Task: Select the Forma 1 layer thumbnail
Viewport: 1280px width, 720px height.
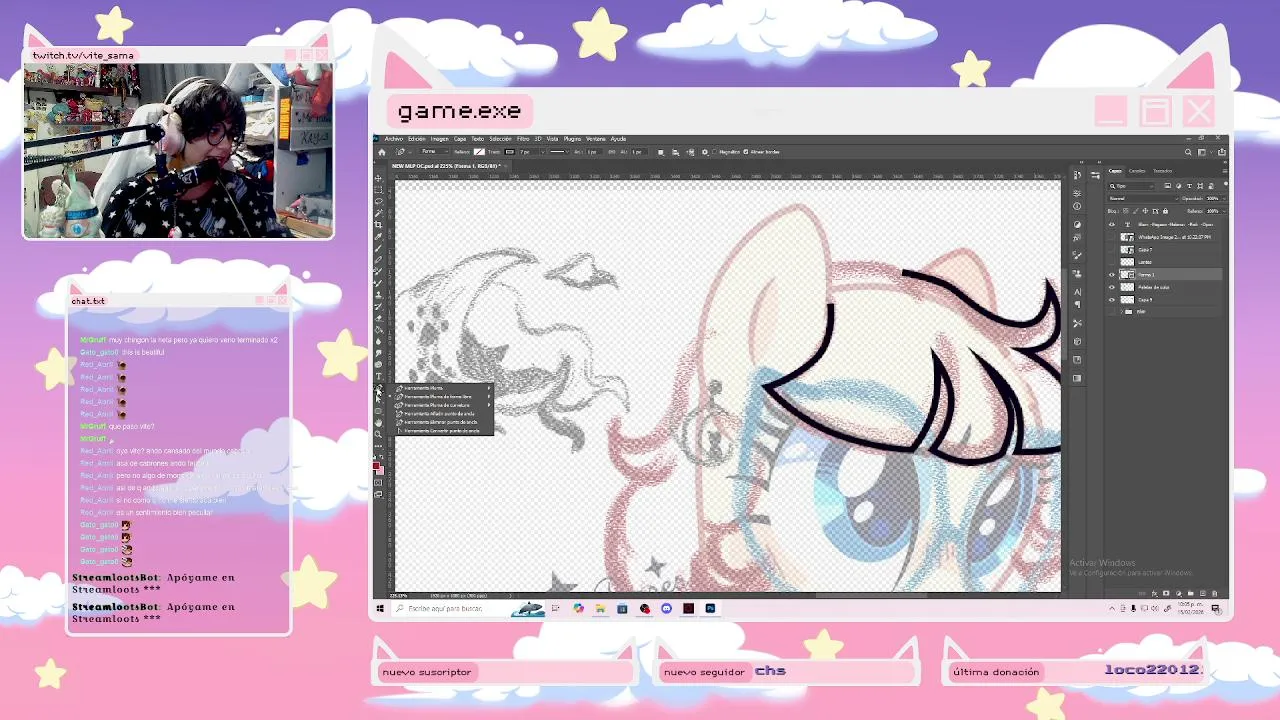Action: pos(1127,275)
